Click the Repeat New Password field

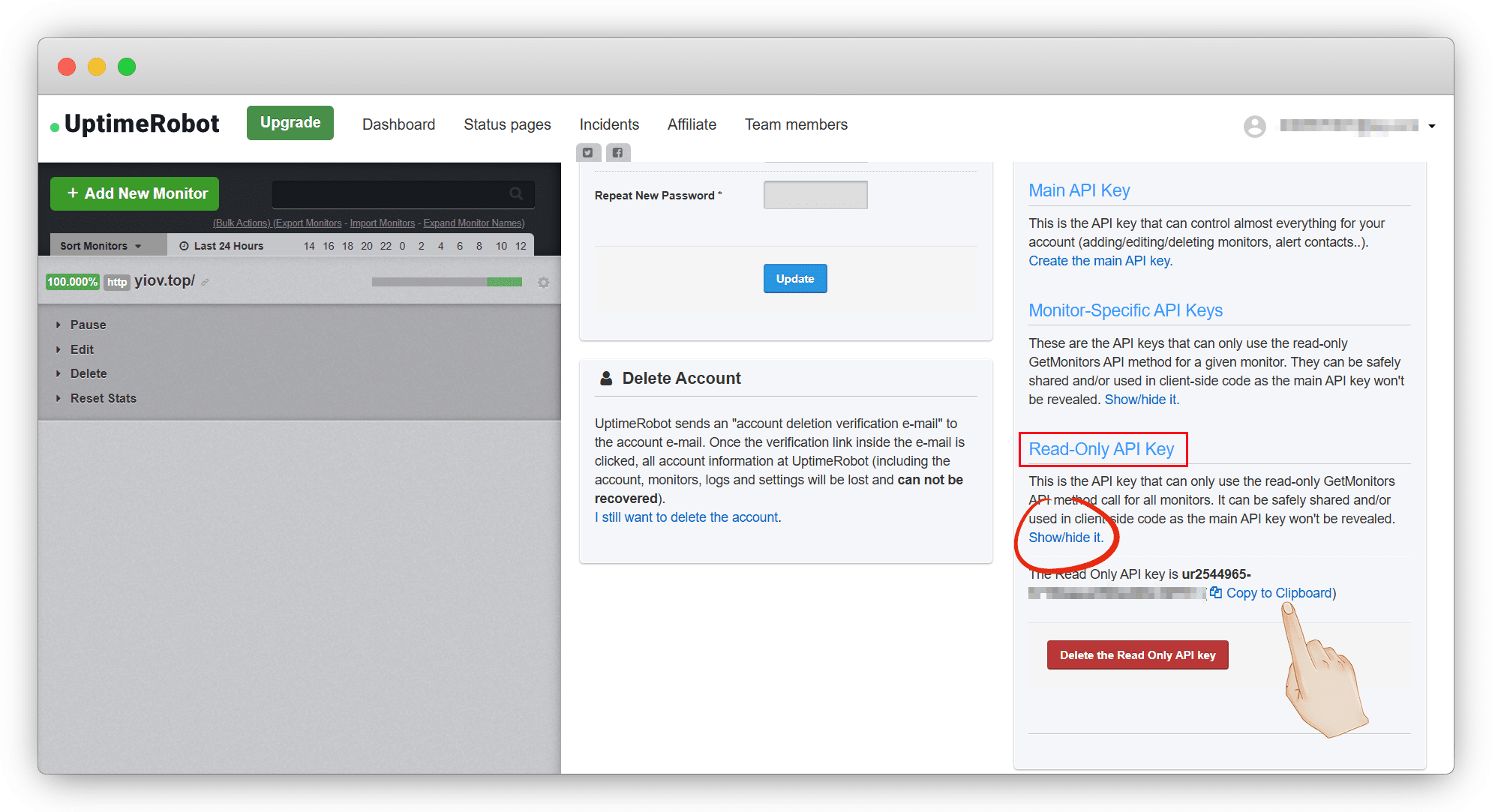coord(815,195)
